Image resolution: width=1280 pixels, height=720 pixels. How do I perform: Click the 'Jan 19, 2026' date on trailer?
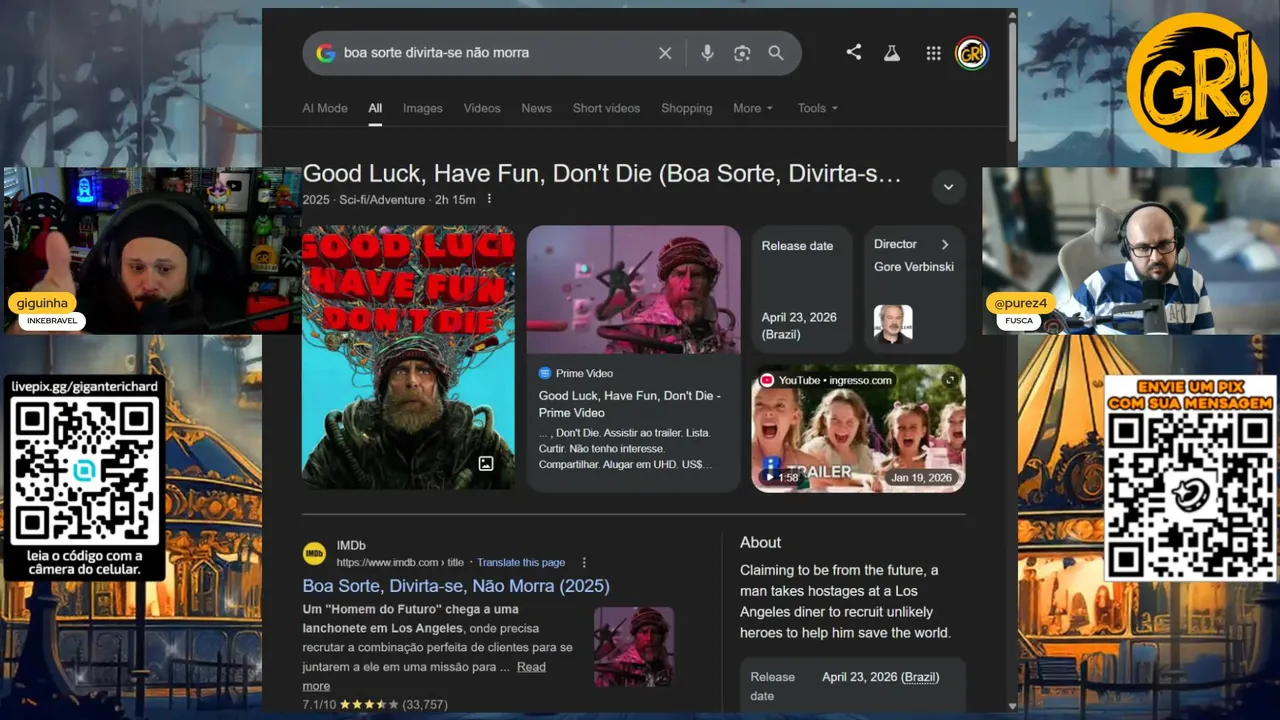[922, 478]
